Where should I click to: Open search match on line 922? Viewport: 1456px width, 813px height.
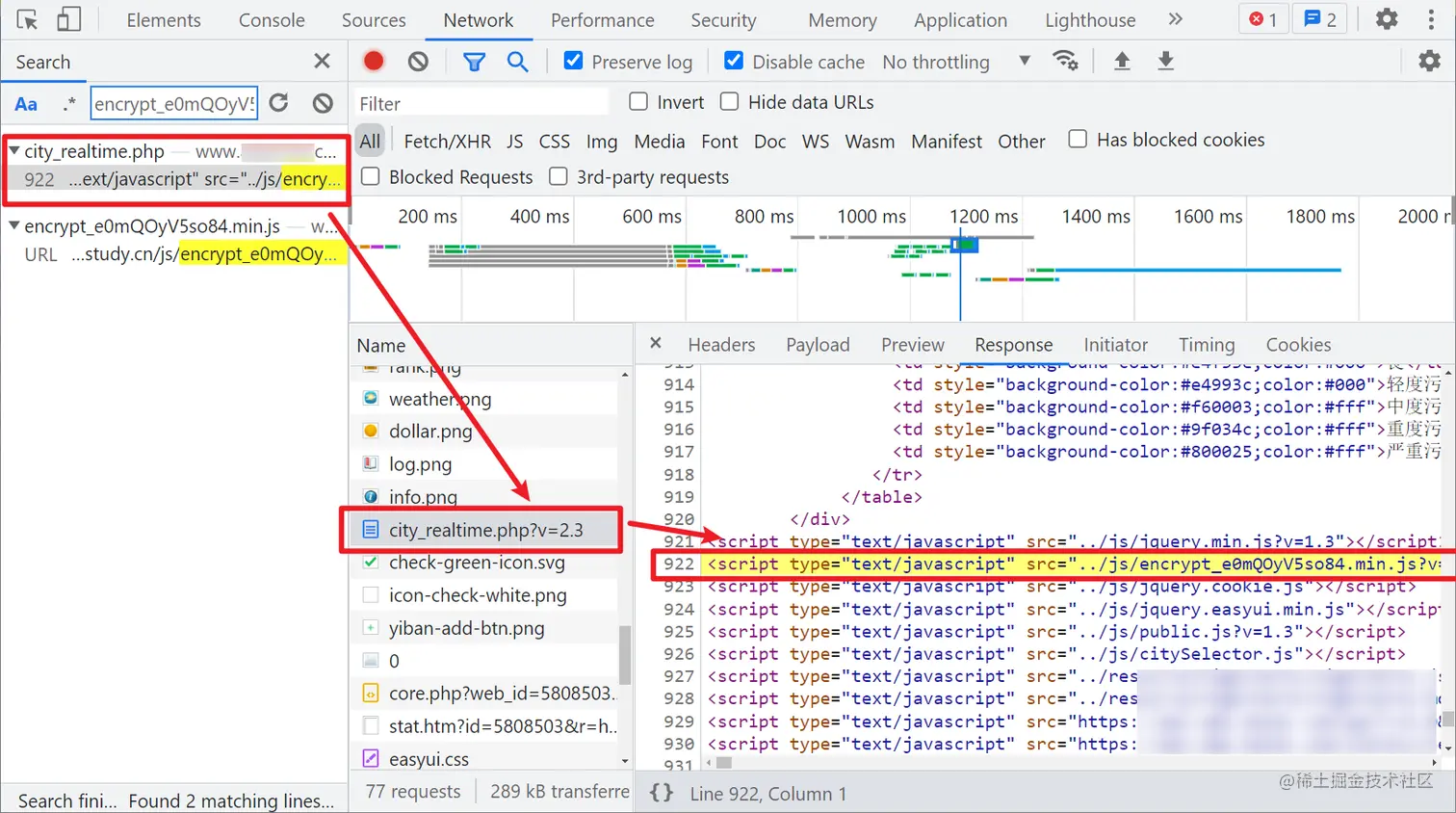point(176,179)
